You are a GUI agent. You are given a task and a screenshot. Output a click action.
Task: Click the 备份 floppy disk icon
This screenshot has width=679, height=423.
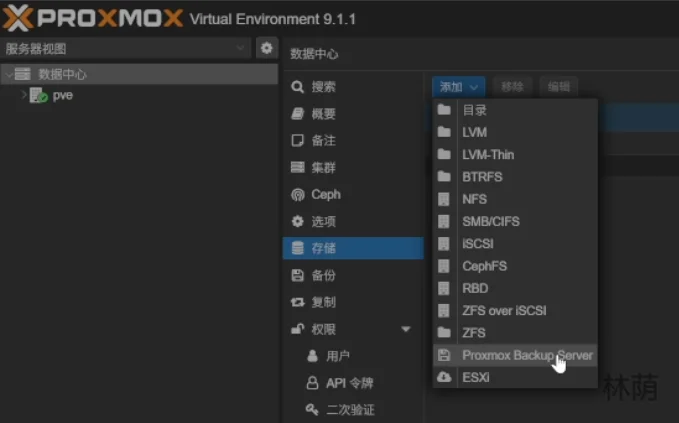pyautogui.click(x=297, y=275)
